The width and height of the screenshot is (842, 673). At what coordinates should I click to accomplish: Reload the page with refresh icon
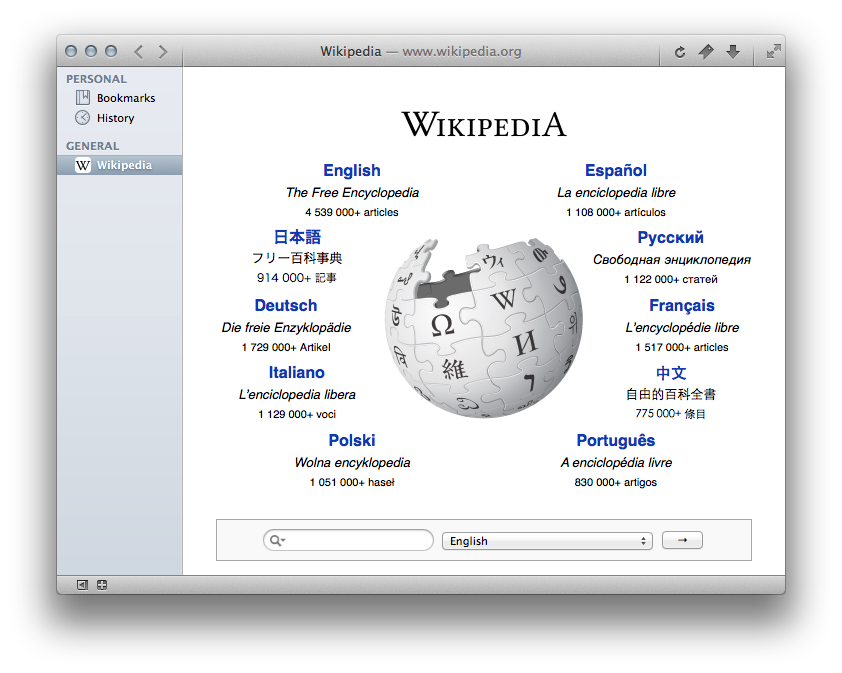point(680,52)
